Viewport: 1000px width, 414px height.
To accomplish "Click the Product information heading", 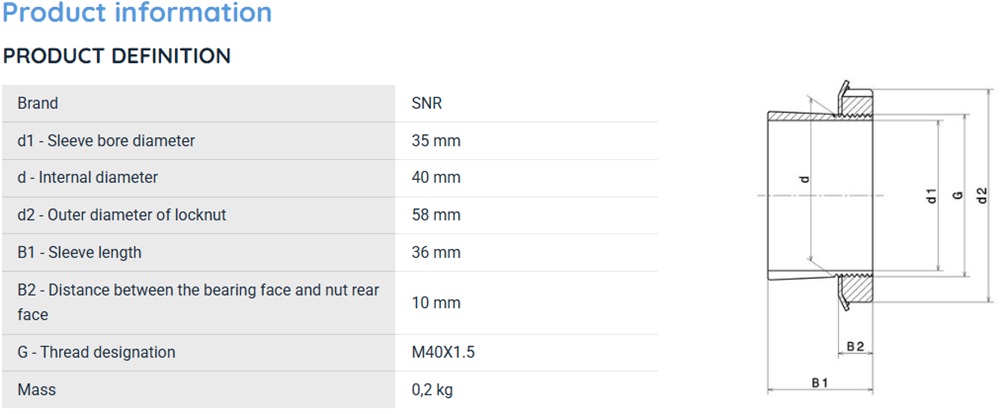I will [x=137, y=12].
